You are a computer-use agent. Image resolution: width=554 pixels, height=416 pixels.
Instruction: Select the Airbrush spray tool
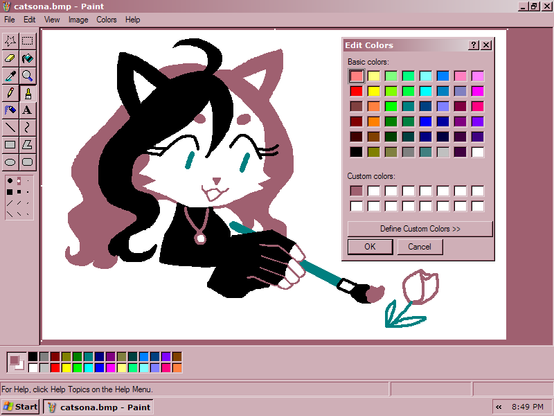click(x=10, y=110)
